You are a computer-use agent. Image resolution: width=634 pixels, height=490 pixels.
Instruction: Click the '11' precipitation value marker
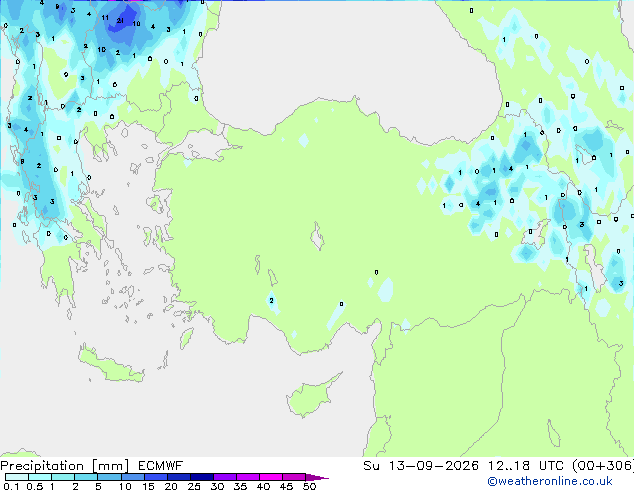coord(105,17)
